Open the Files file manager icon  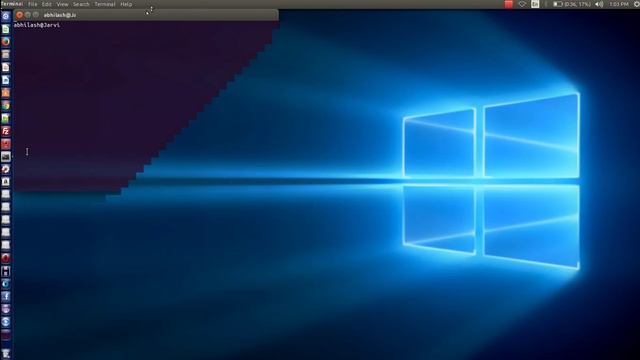tap(6, 54)
